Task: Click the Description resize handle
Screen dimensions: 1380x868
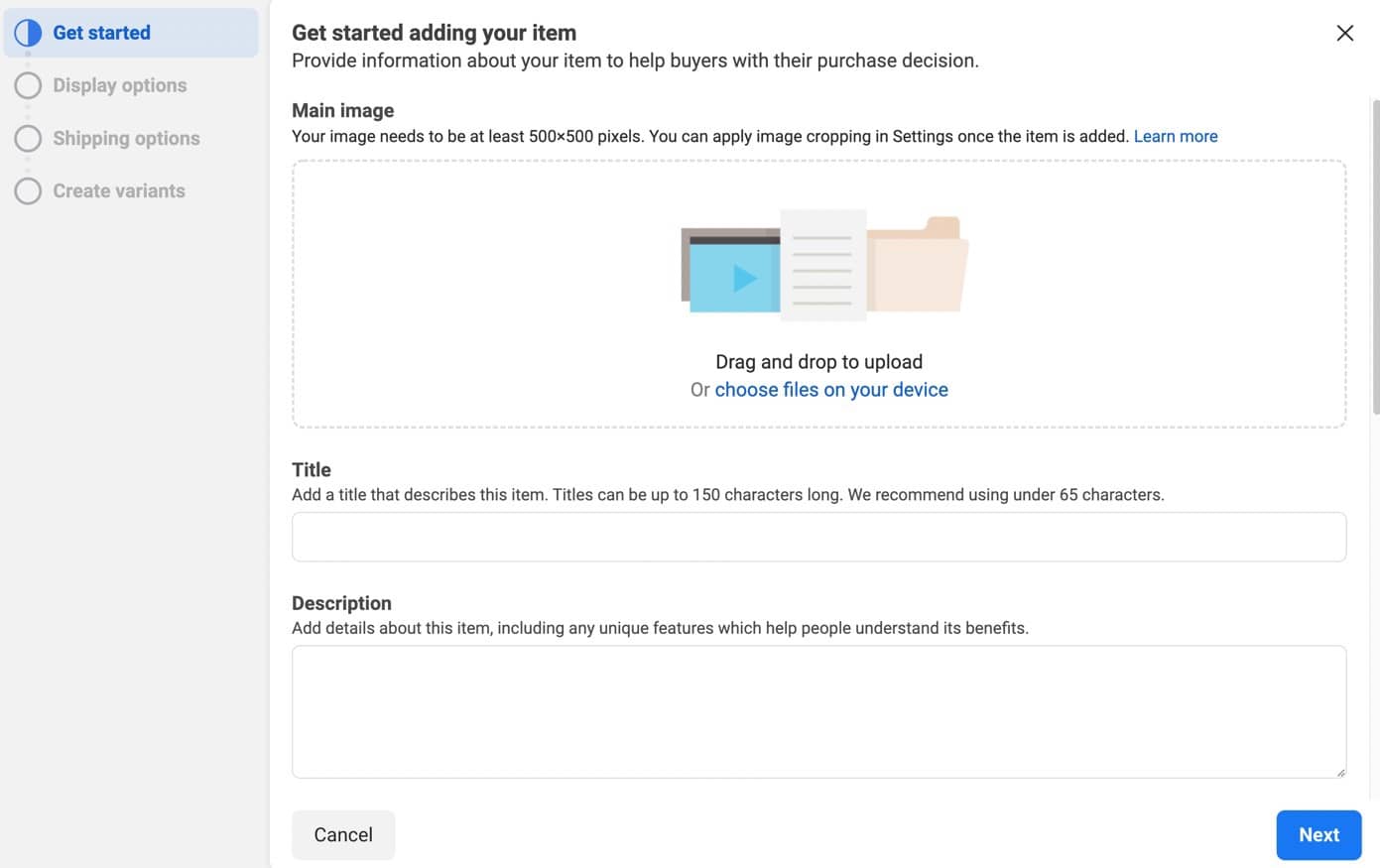Action: pyautogui.click(x=1340, y=772)
